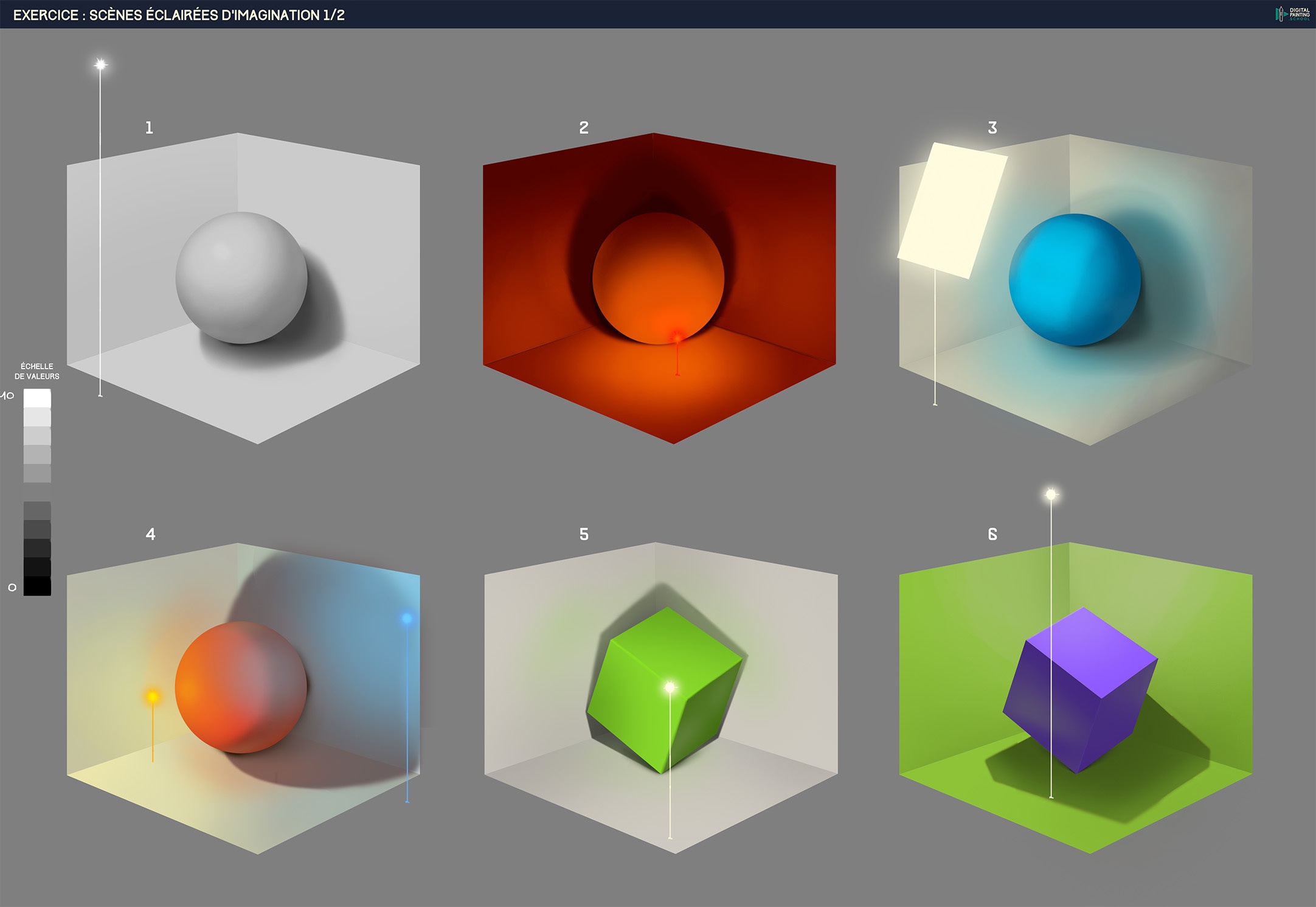Click the glowing rectangular light panel in scene 3
The image size is (1316, 907).
point(952,210)
